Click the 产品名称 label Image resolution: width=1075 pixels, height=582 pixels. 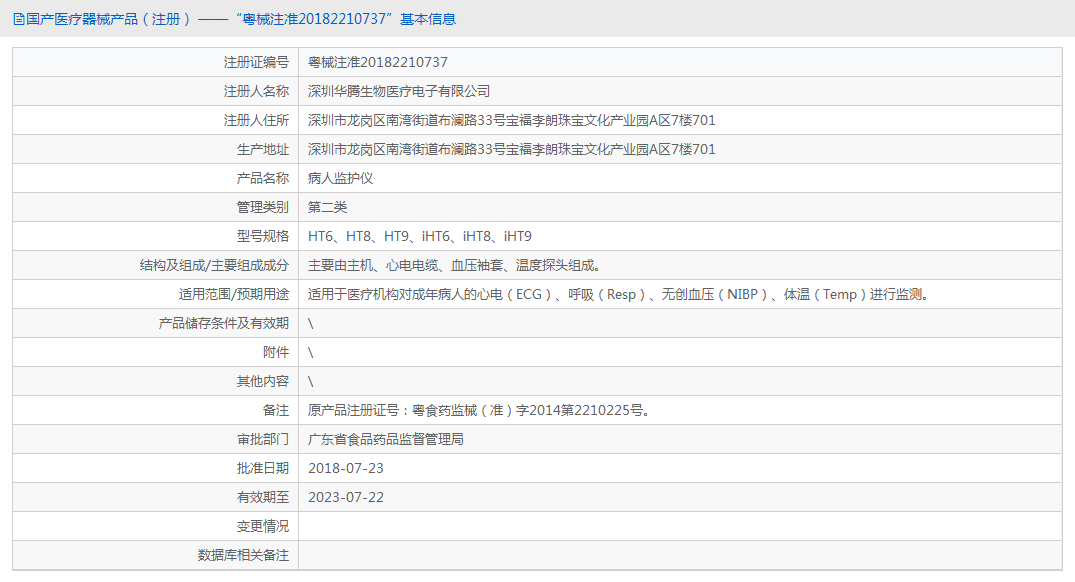[x=263, y=178]
